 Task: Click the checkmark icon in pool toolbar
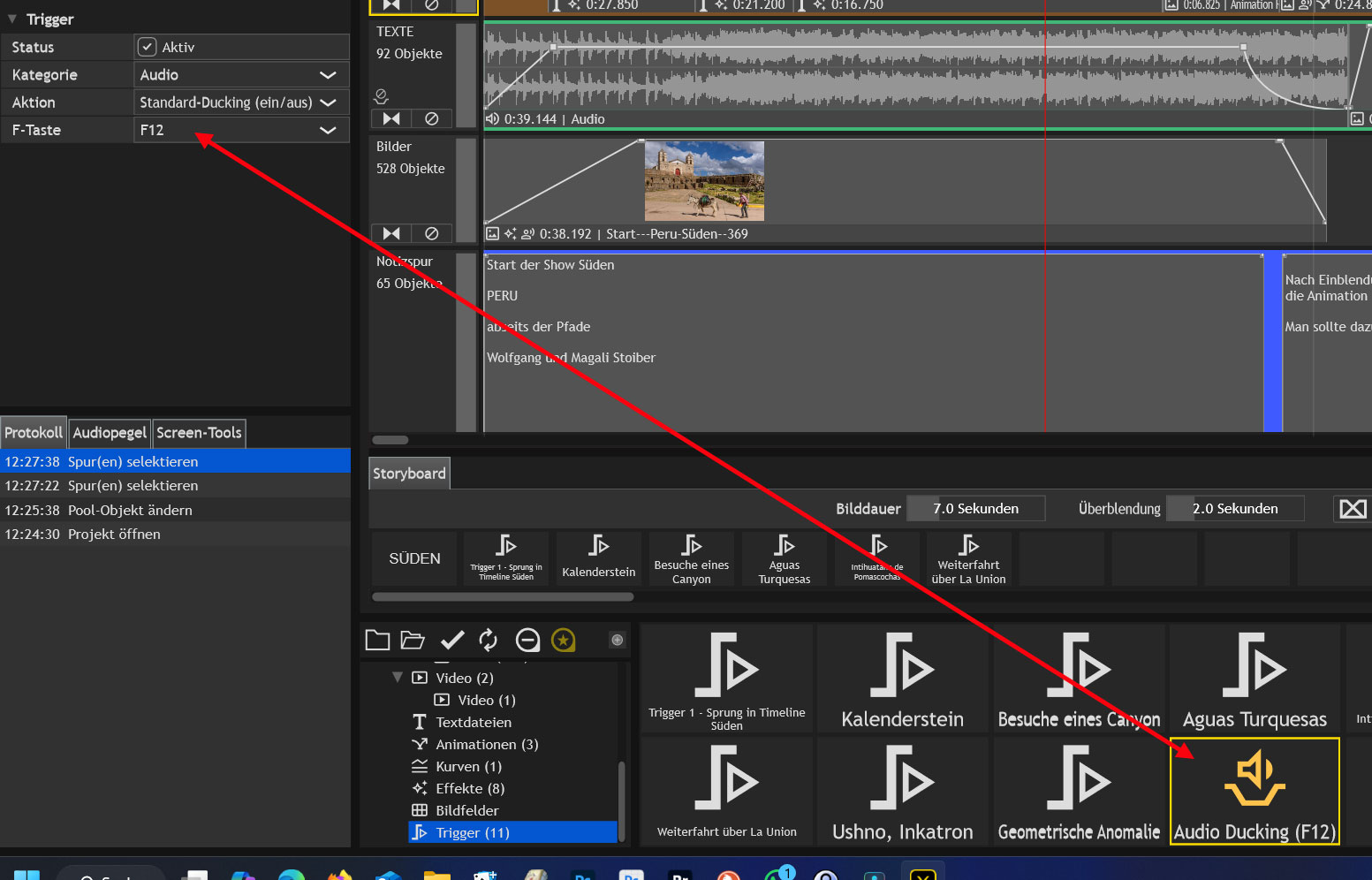pyautogui.click(x=452, y=640)
